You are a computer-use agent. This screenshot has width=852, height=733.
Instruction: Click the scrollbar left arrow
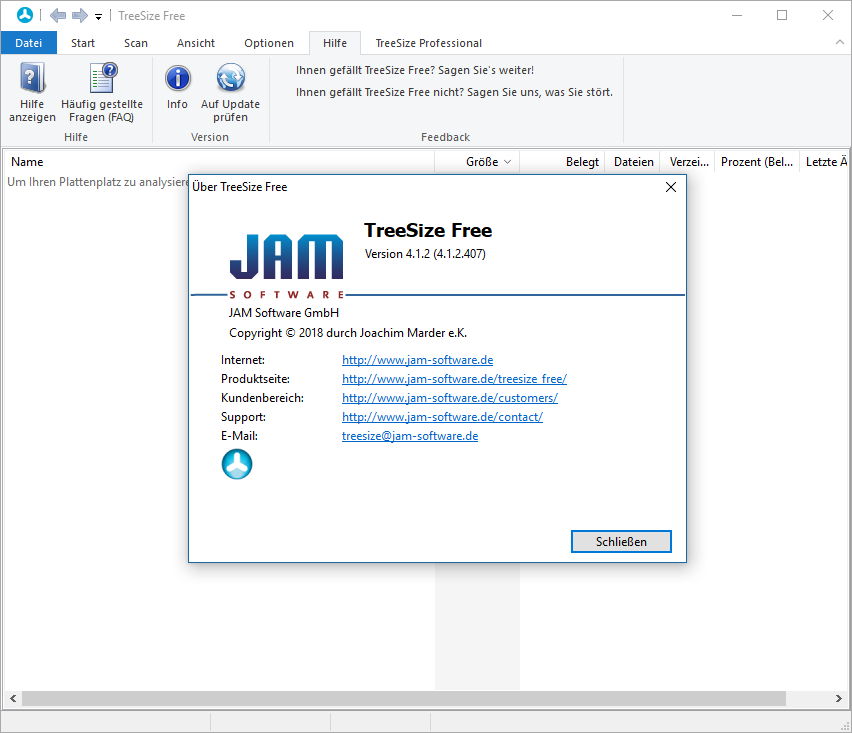13,698
